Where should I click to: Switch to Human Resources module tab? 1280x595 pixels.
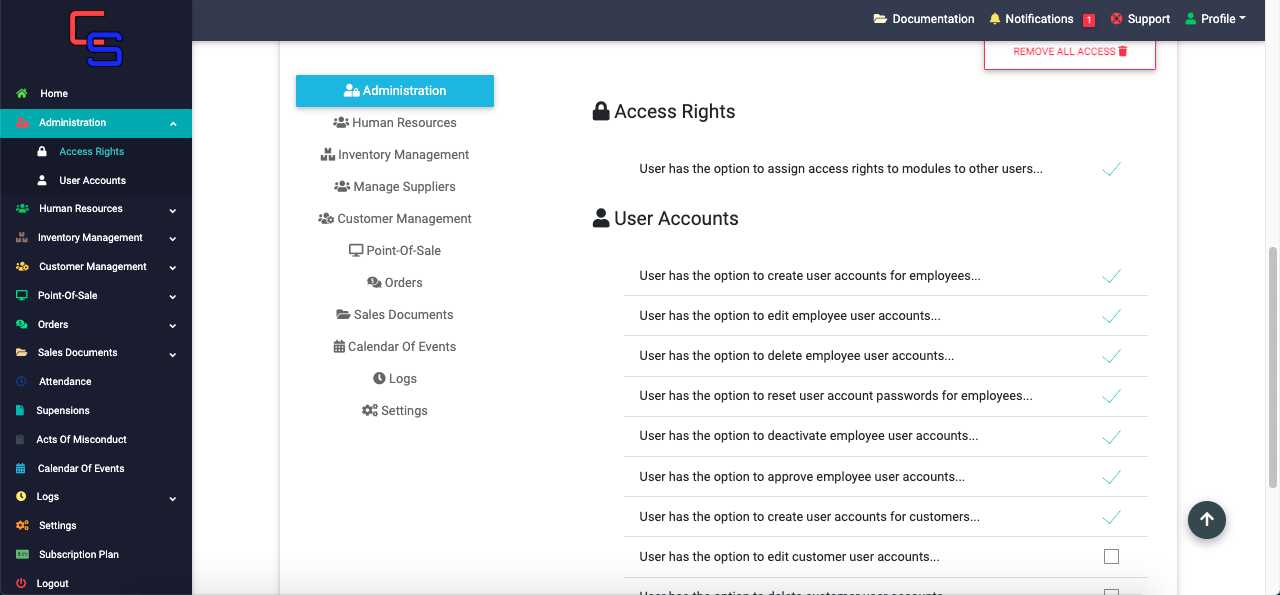click(x=395, y=123)
